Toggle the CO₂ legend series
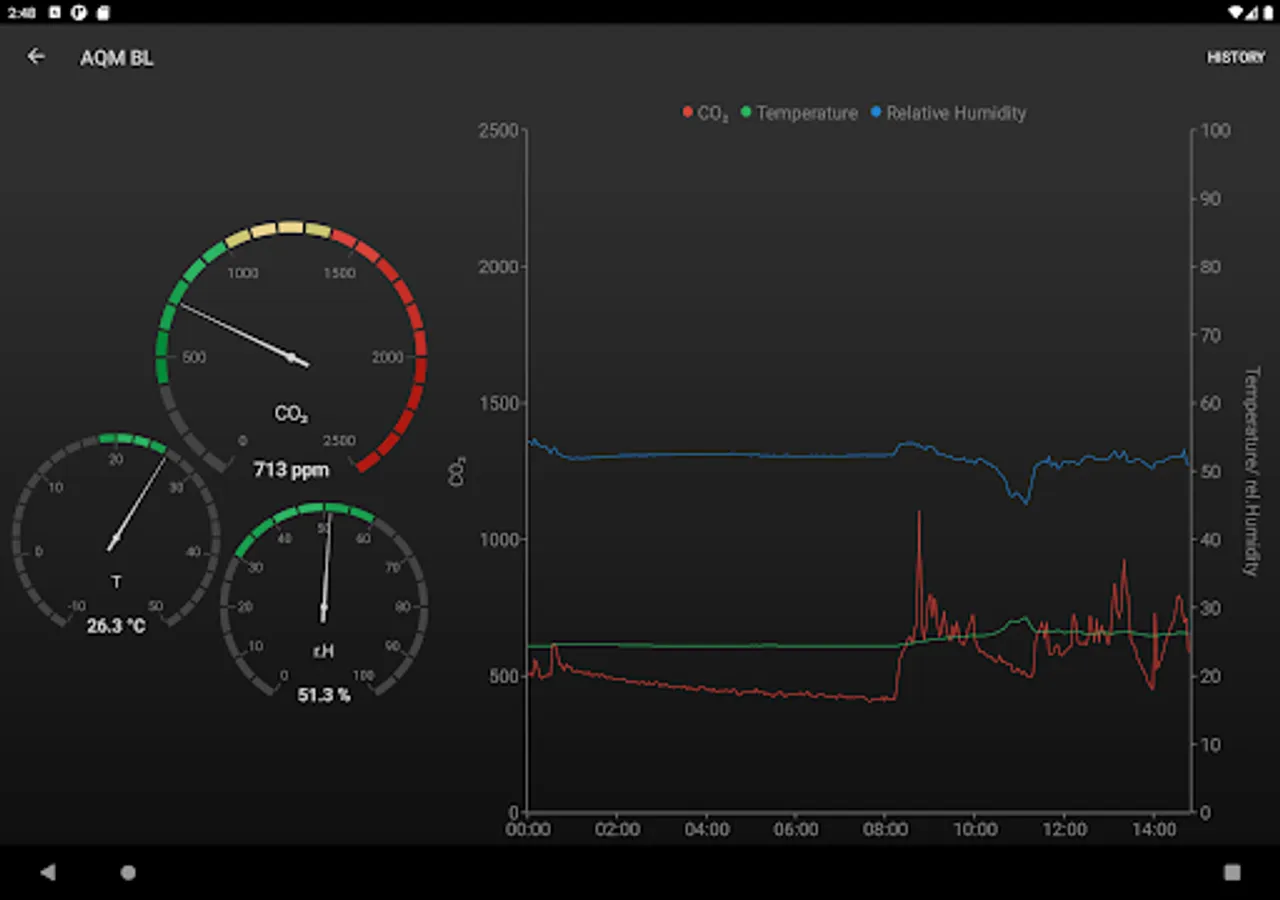This screenshot has width=1280, height=900. [x=705, y=113]
